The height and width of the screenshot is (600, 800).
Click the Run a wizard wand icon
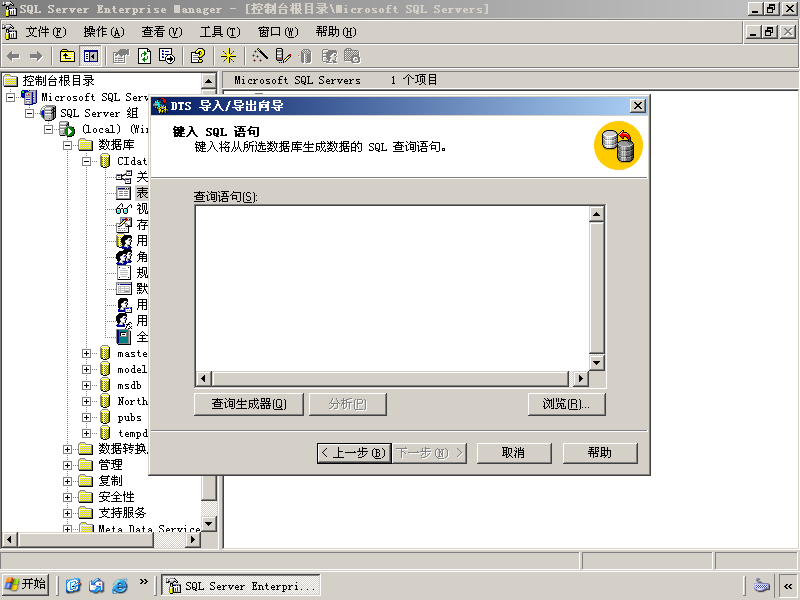pos(260,56)
